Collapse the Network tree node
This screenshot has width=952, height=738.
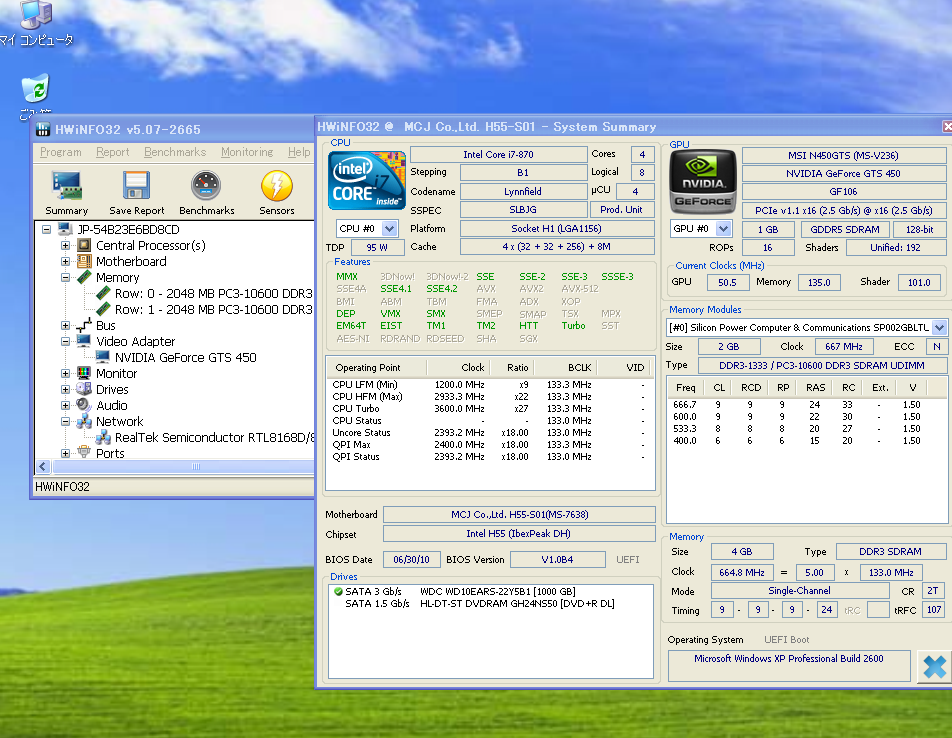pos(66,421)
